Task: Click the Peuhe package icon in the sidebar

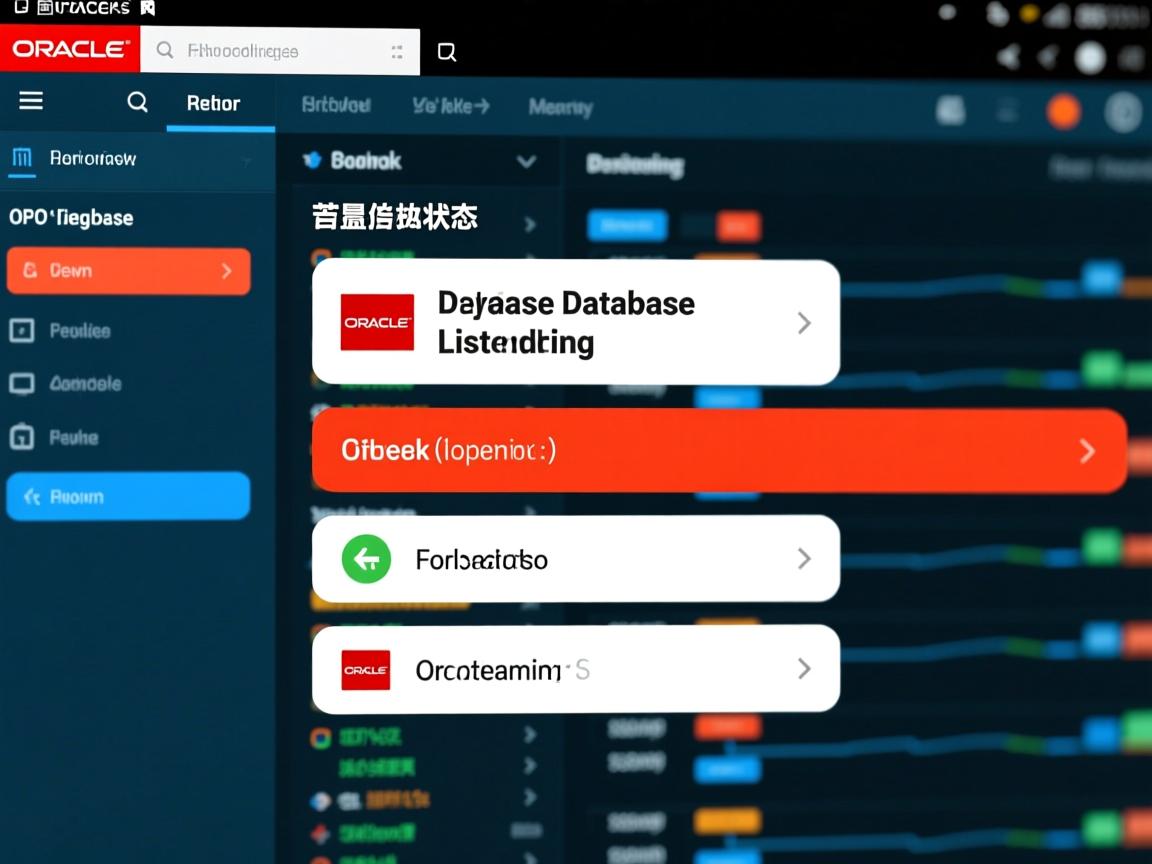Action: [x=21, y=438]
